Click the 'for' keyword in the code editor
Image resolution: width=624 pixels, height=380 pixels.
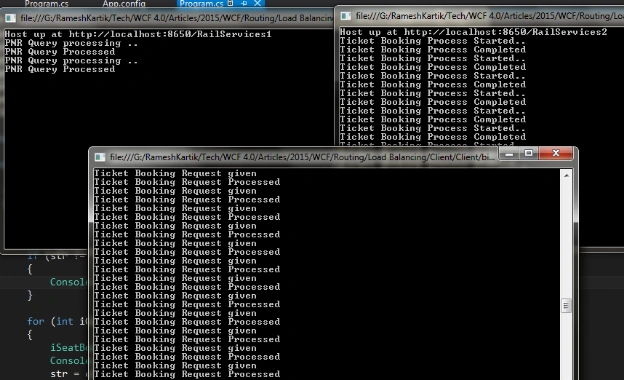[x=35, y=321]
